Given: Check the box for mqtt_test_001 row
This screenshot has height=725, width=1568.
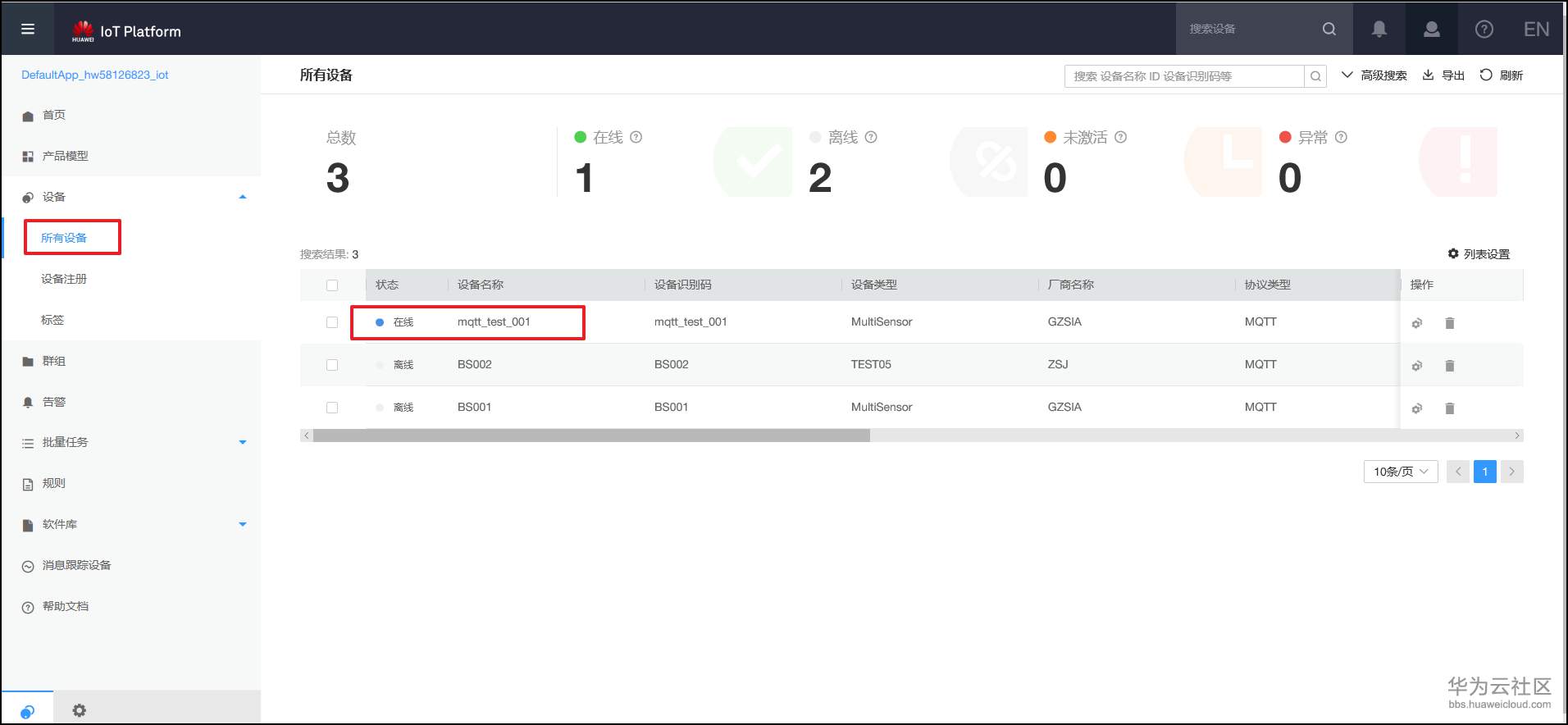Looking at the screenshot, I should (332, 322).
